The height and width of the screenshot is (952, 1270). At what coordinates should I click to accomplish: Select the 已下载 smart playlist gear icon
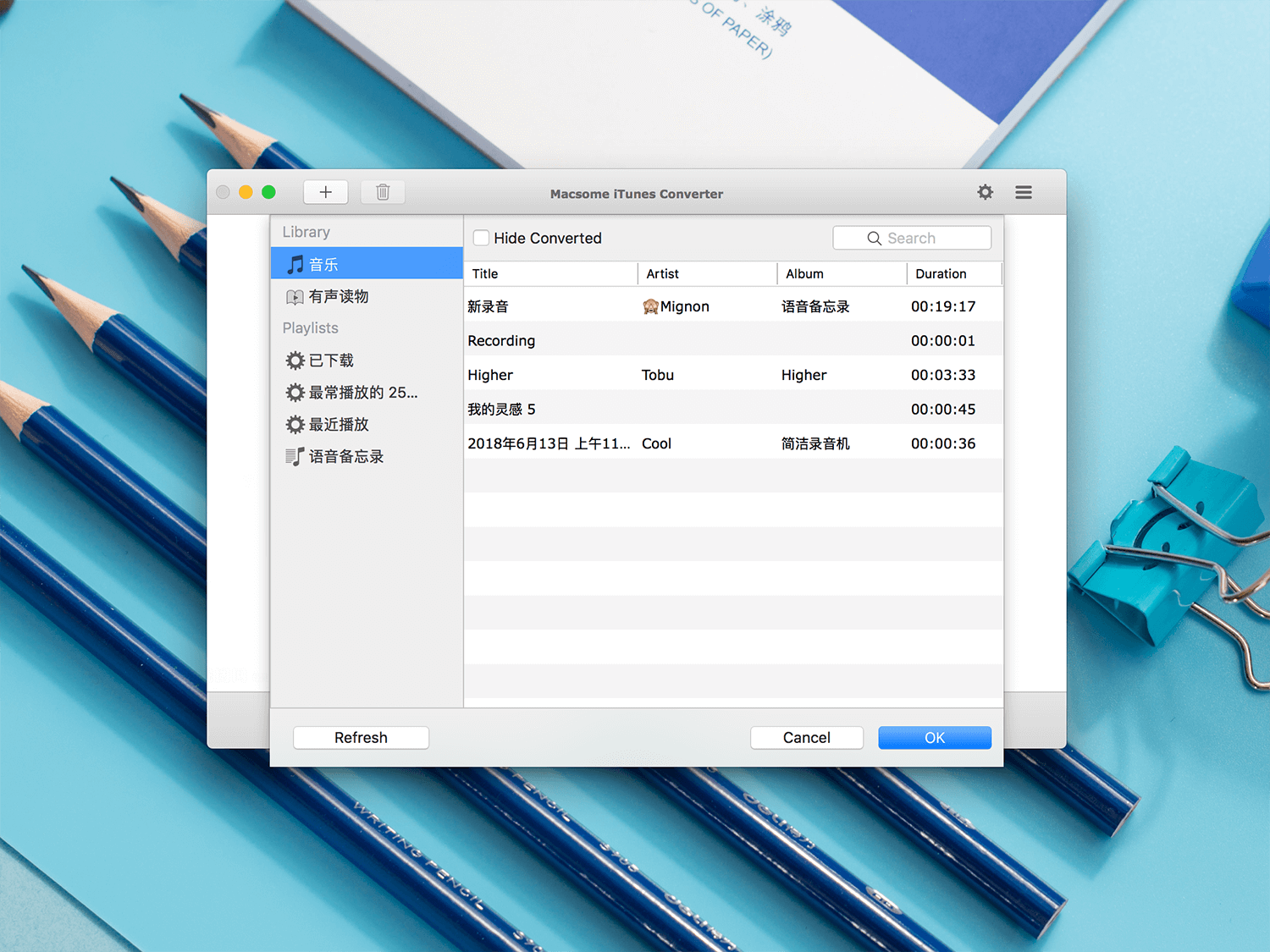295,360
